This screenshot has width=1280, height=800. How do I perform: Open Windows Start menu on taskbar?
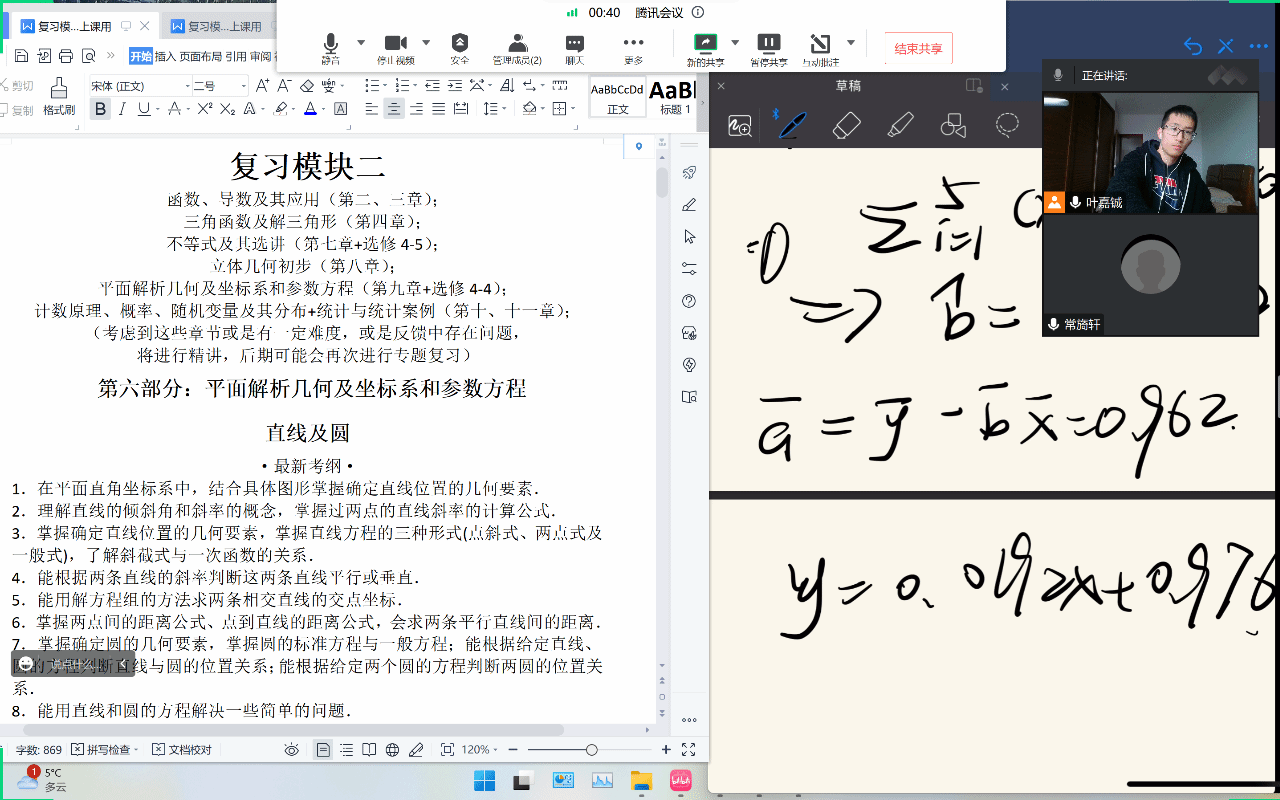tap(484, 780)
